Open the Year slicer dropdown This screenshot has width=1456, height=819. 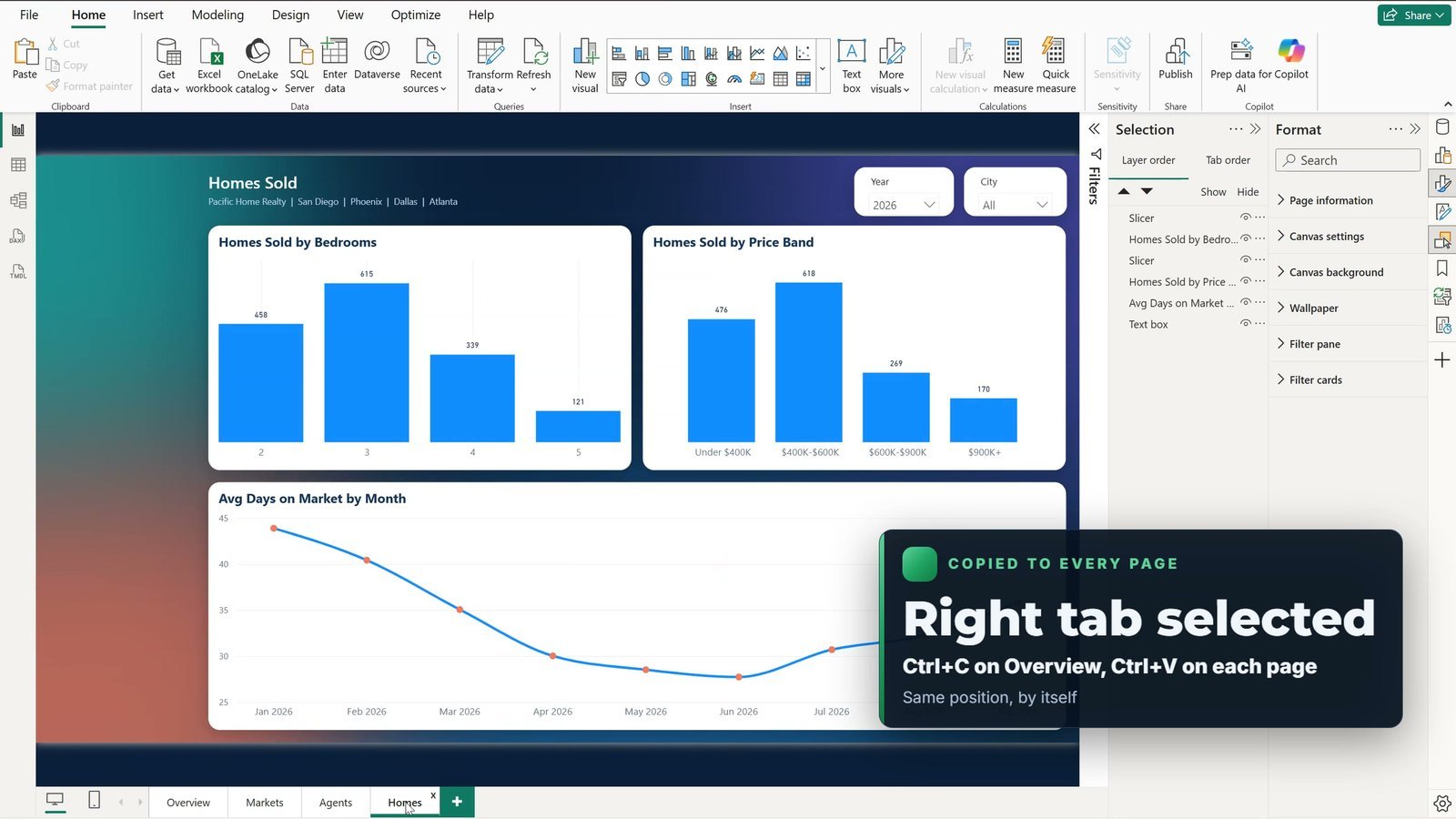tap(904, 205)
